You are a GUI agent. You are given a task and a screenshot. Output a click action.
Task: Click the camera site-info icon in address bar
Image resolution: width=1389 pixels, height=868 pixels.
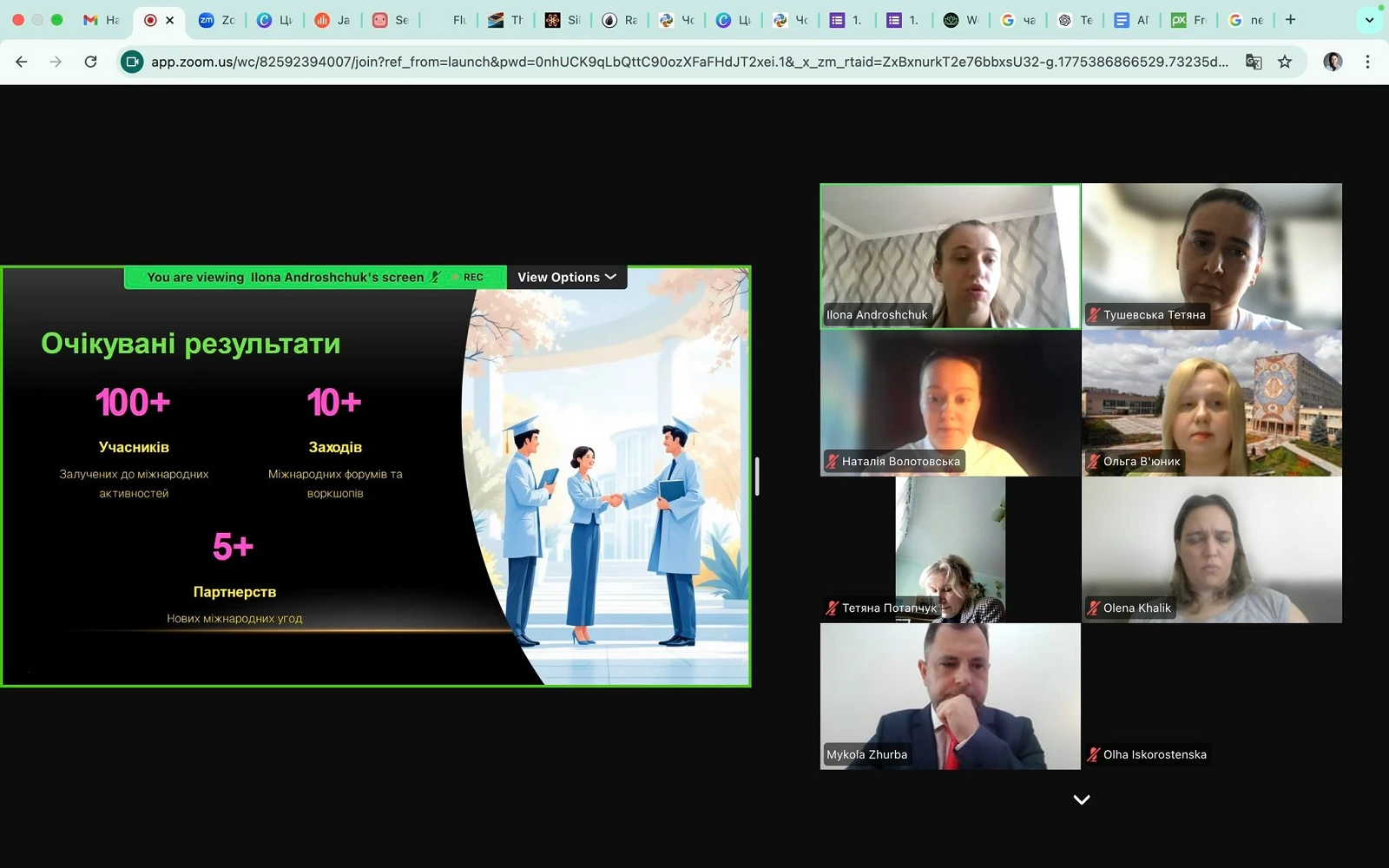[132, 62]
